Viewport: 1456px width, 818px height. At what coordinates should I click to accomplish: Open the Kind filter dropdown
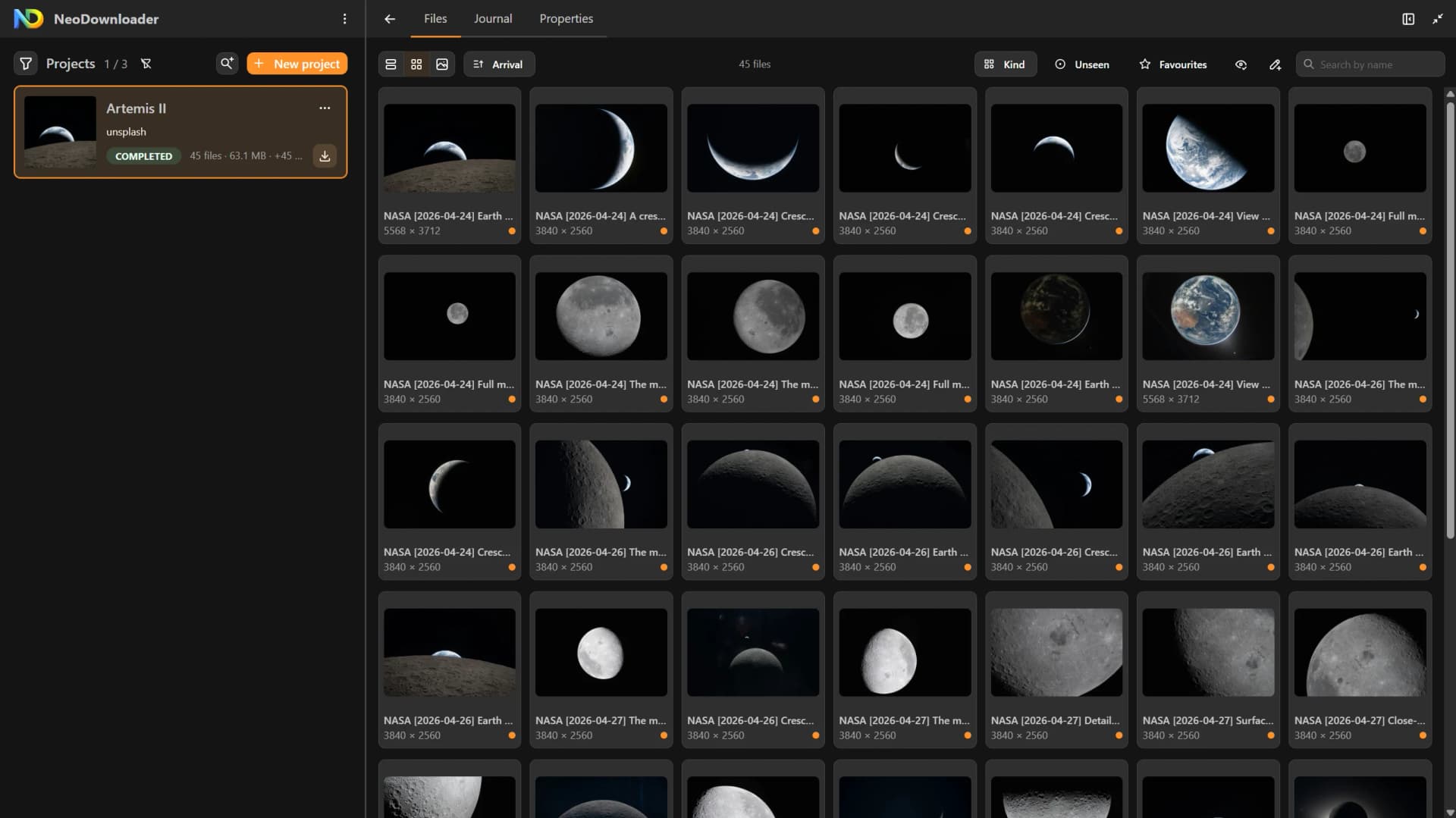coord(1005,64)
